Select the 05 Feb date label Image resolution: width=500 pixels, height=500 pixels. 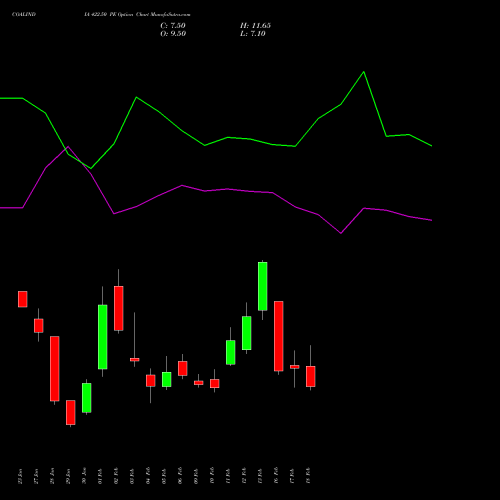coord(164,476)
